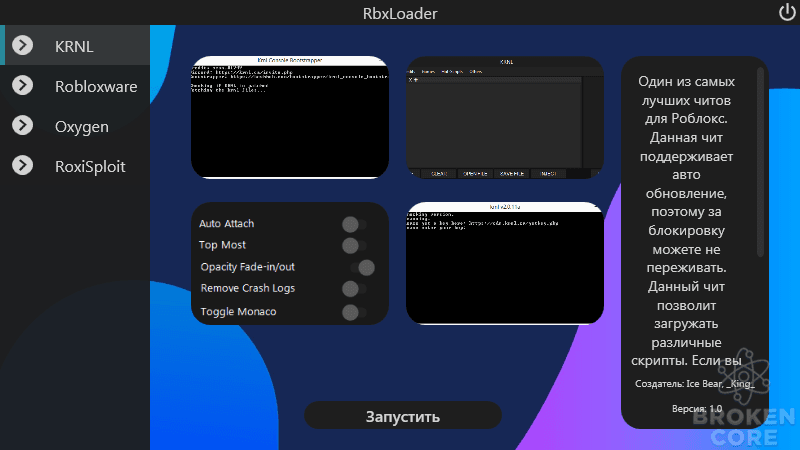Toggle the Remove Crash Logs switch

pyautogui.click(x=355, y=289)
